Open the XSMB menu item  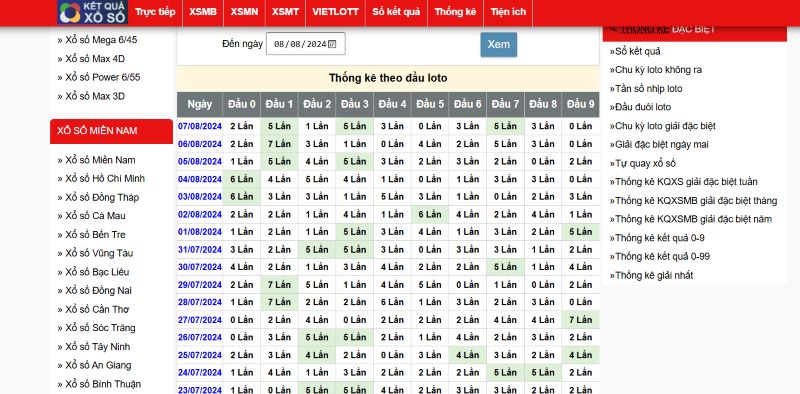coord(203,12)
